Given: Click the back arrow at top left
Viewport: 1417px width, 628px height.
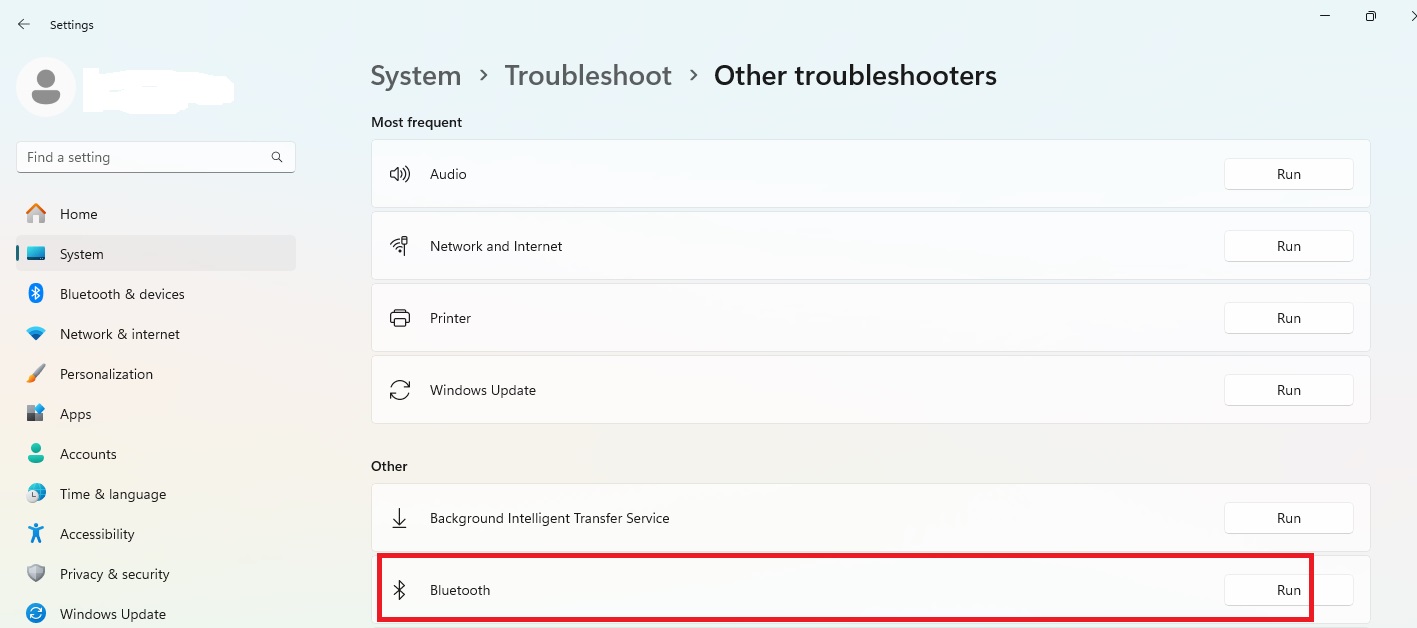Looking at the screenshot, I should pyautogui.click(x=23, y=23).
